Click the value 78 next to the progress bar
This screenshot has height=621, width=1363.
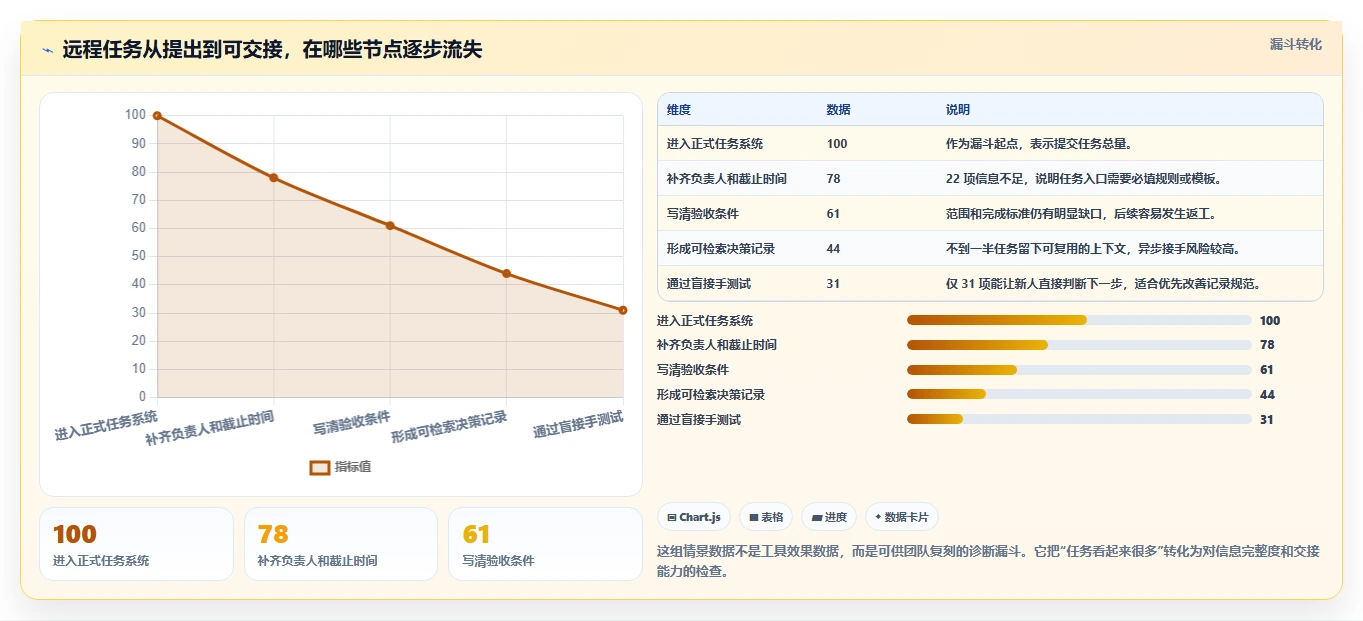tap(1267, 345)
